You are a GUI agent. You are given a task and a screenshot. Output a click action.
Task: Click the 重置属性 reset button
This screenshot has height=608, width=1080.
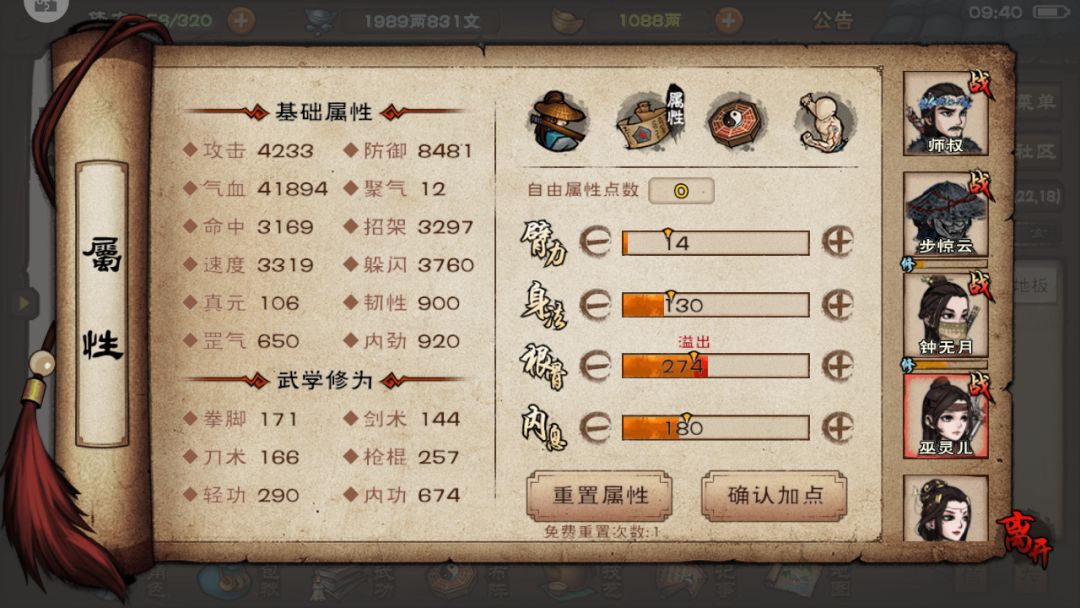pyautogui.click(x=599, y=495)
